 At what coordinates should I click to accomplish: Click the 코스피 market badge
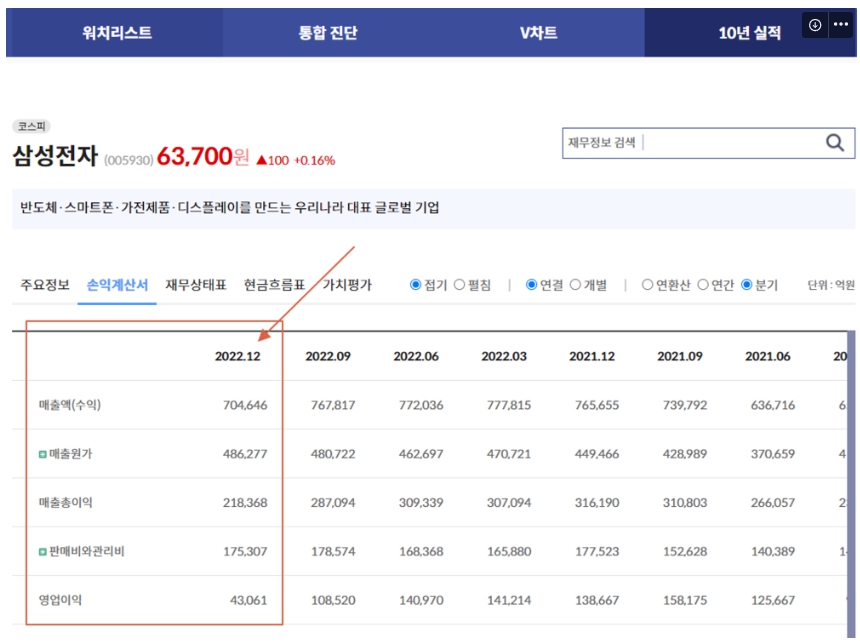[x=31, y=127]
